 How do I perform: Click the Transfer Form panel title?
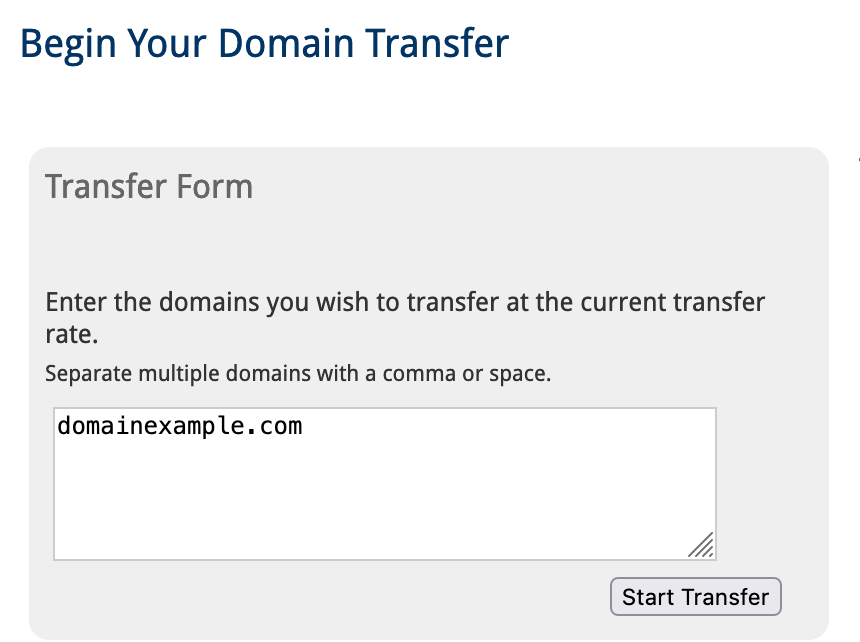click(149, 187)
